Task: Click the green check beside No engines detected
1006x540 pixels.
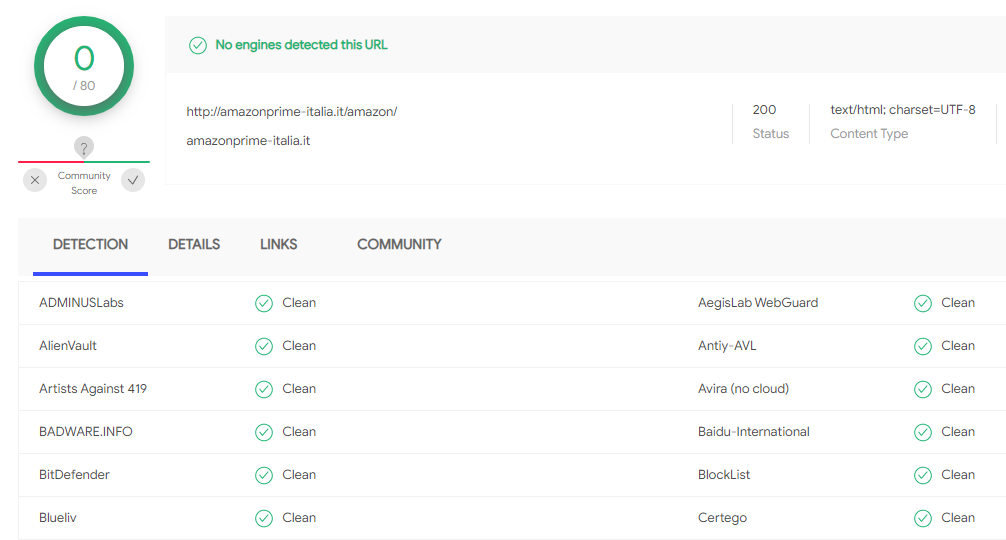Action: pyautogui.click(x=198, y=46)
